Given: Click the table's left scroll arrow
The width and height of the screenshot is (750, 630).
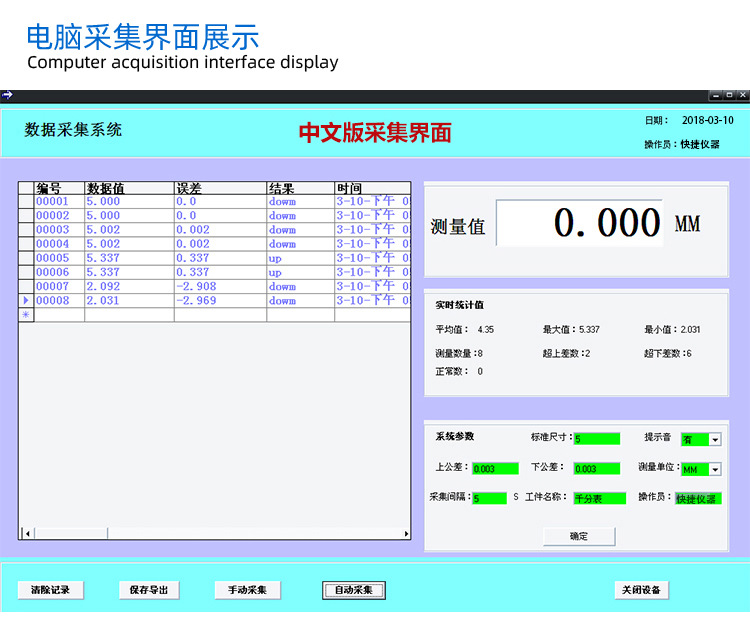Looking at the screenshot, I should click(x=26, y=533).
